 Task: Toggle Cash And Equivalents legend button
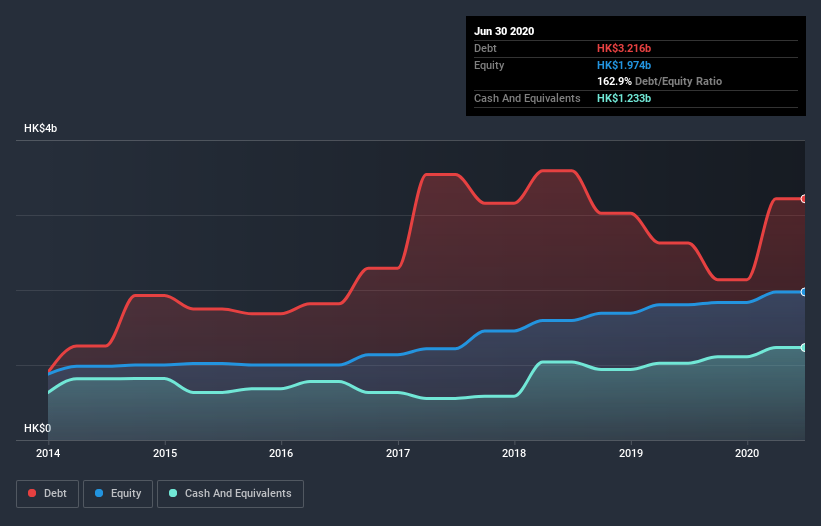pyautogui.click(x=230, y=494)
